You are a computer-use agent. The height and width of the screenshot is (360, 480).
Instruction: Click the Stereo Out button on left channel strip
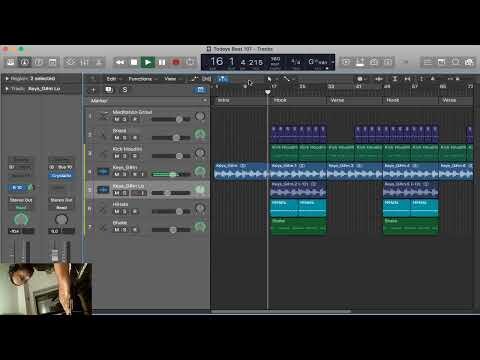tap(21, 200)
